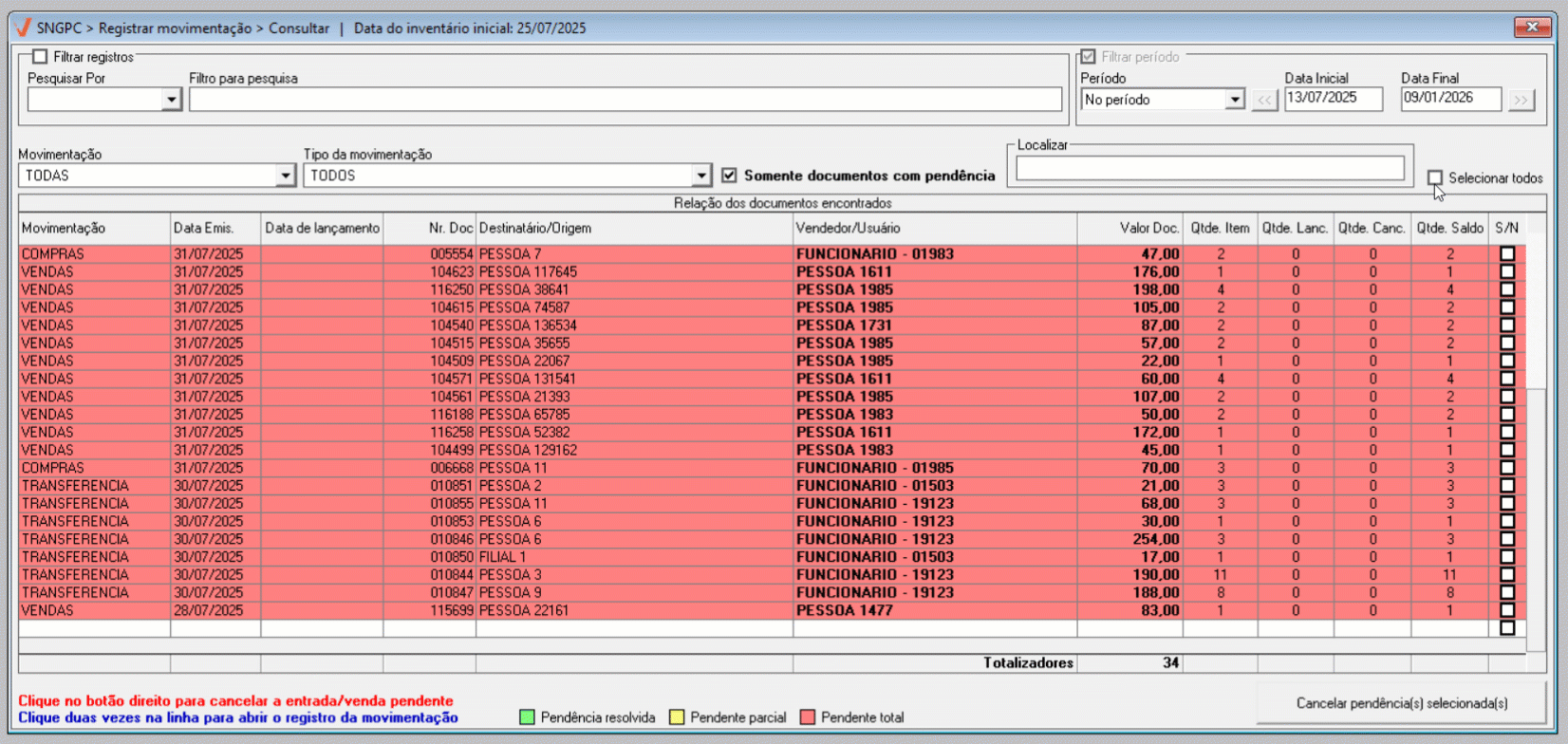Select the FILIAL 1 destination cell

634,557
